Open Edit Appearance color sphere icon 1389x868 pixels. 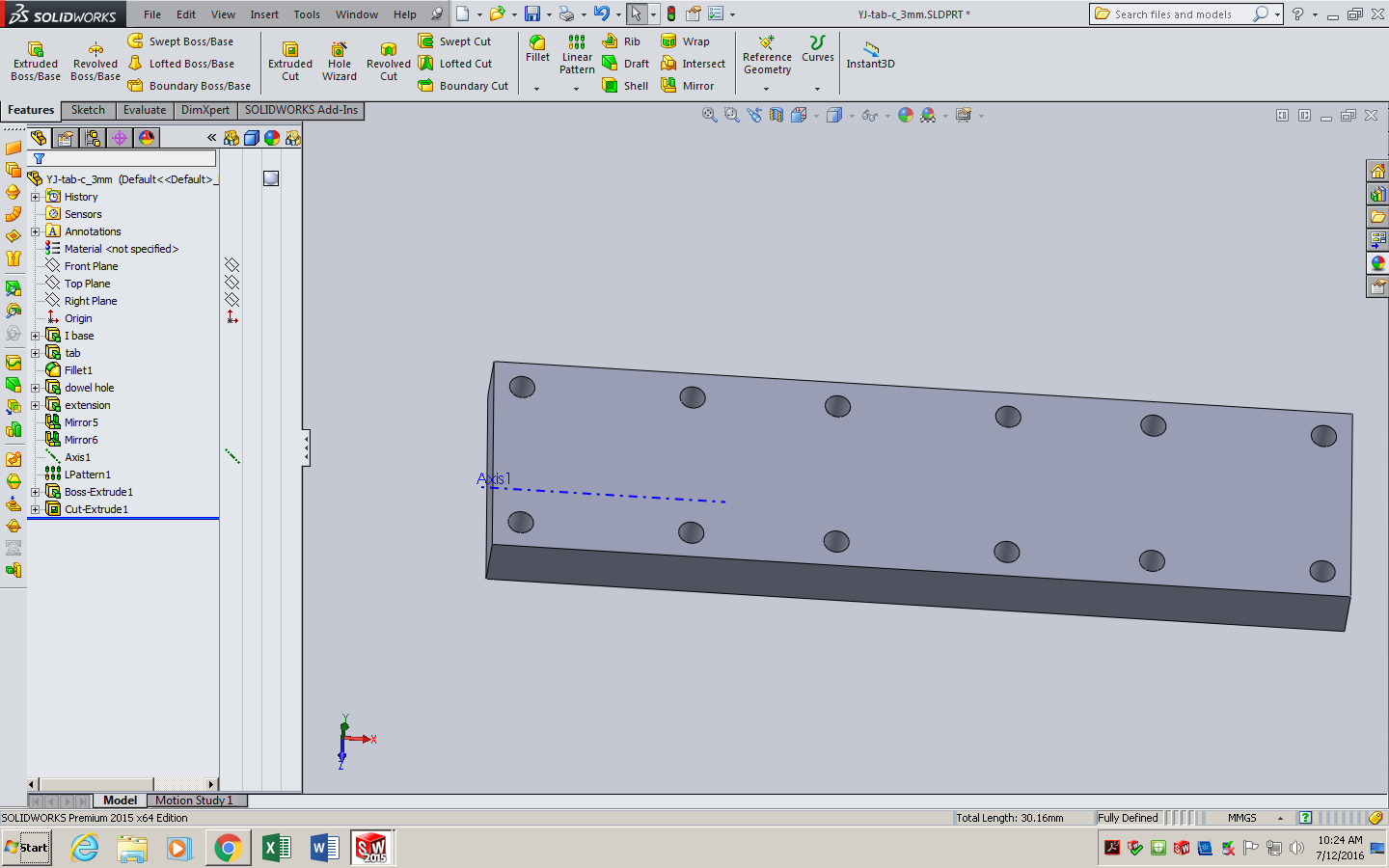(x=906, y=115)
